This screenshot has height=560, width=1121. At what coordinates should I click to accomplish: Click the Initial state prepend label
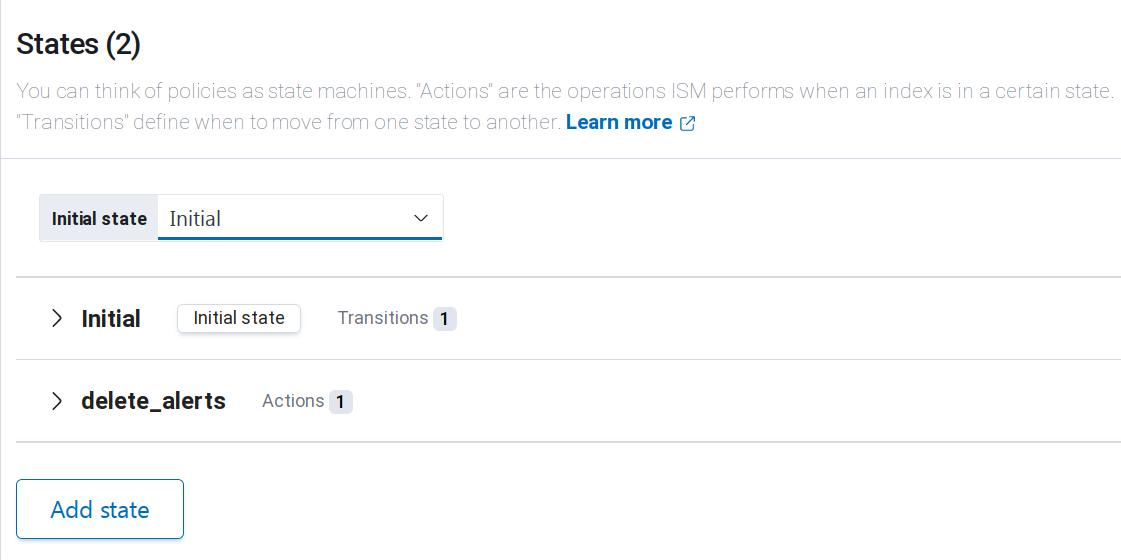click(99, 218)
